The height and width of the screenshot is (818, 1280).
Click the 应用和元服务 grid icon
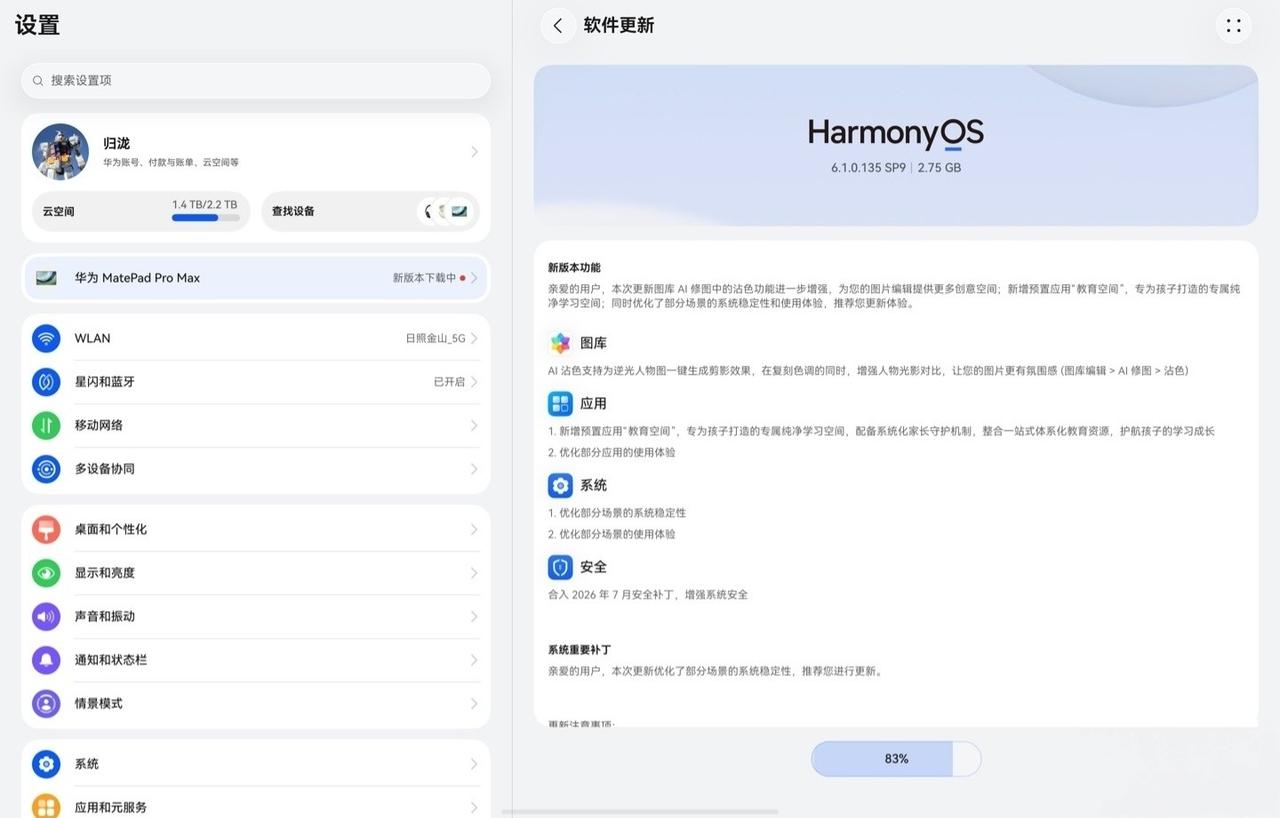click(x=46, y=806)
